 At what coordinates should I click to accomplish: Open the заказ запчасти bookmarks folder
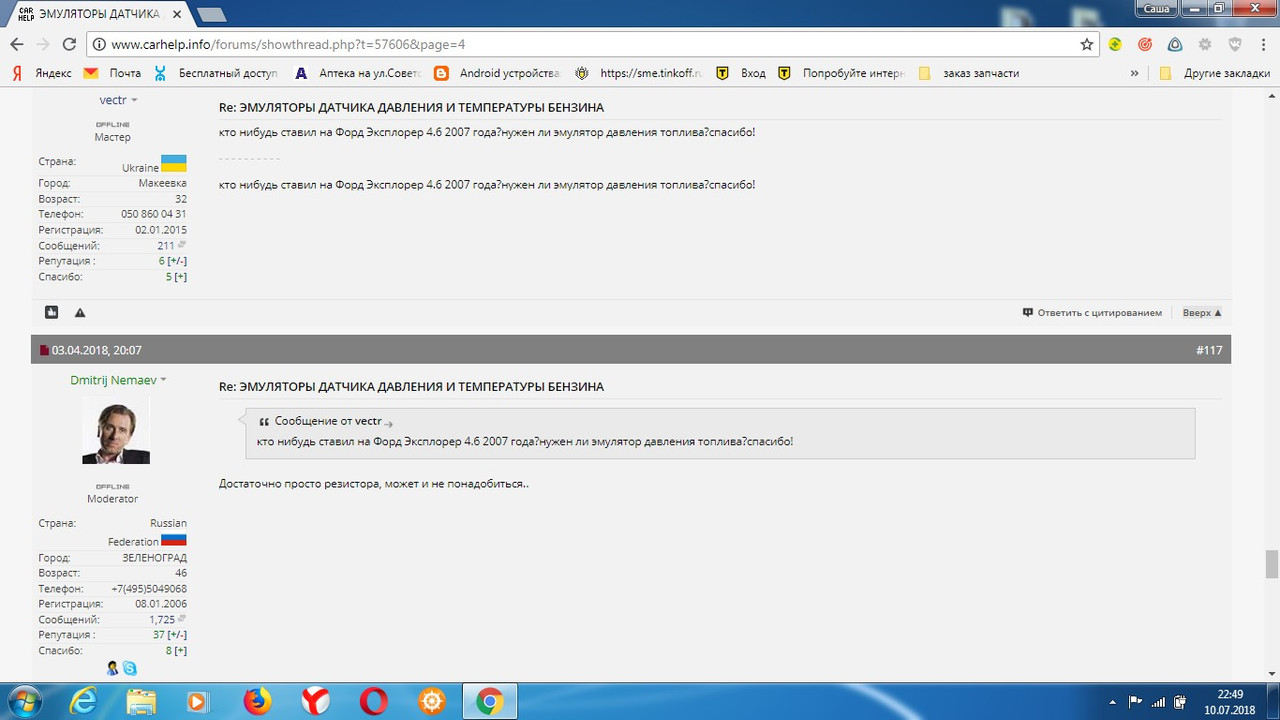point(968,73)
